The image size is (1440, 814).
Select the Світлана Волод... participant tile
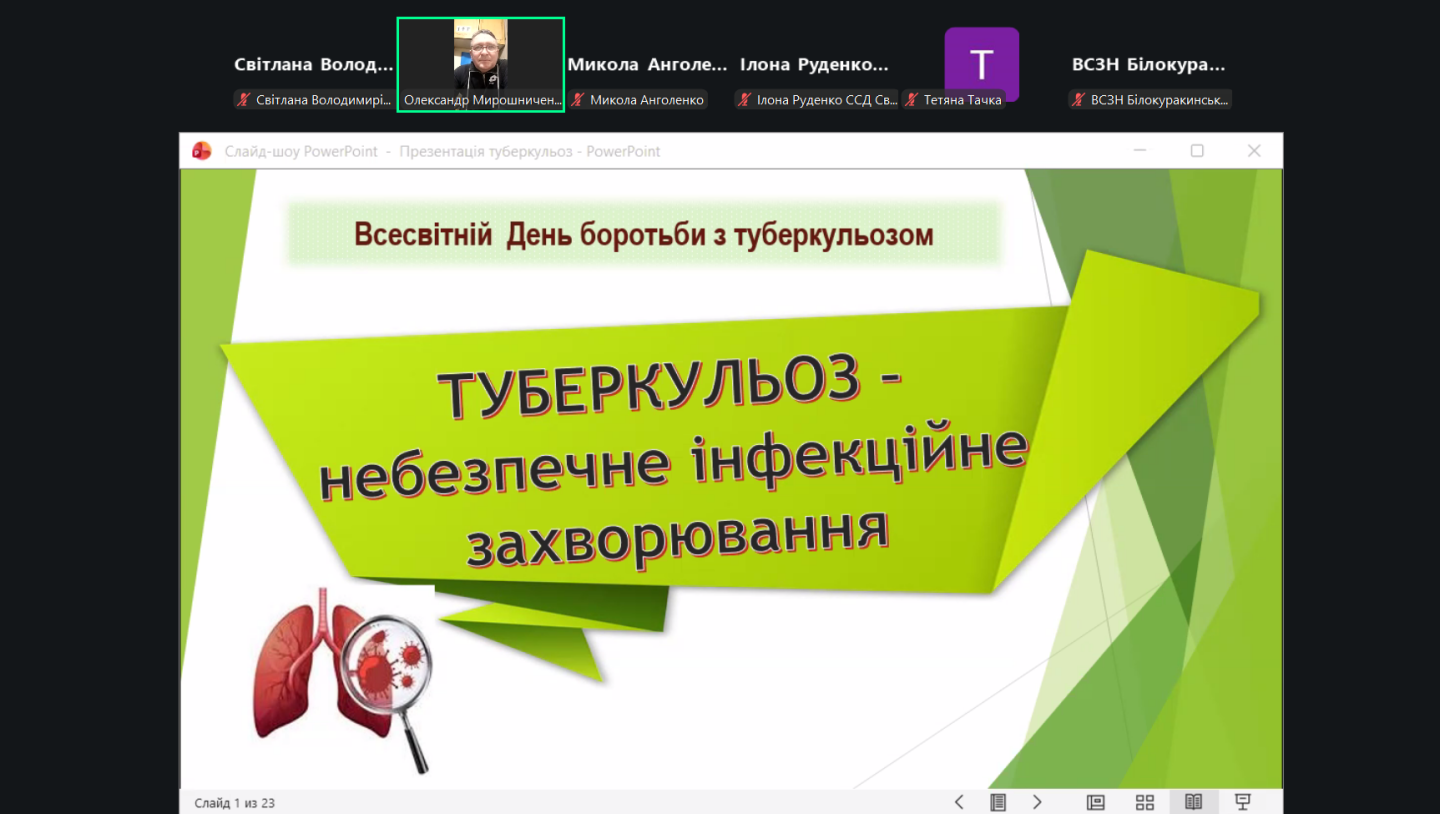pos(314,65)
